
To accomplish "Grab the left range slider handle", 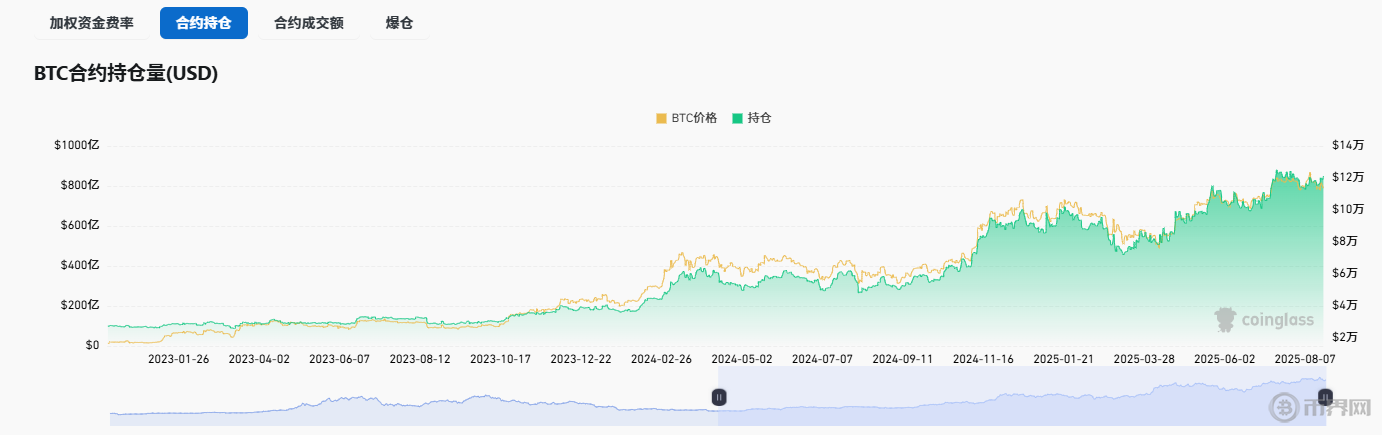I will [719, 397].
